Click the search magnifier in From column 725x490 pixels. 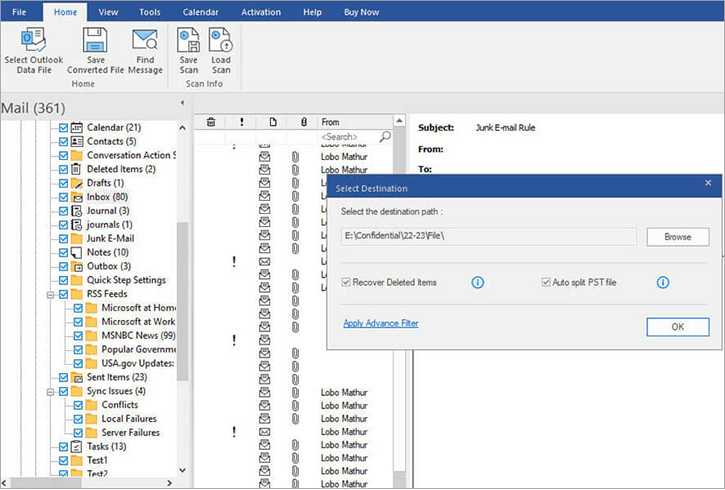(x=386, y=137)
